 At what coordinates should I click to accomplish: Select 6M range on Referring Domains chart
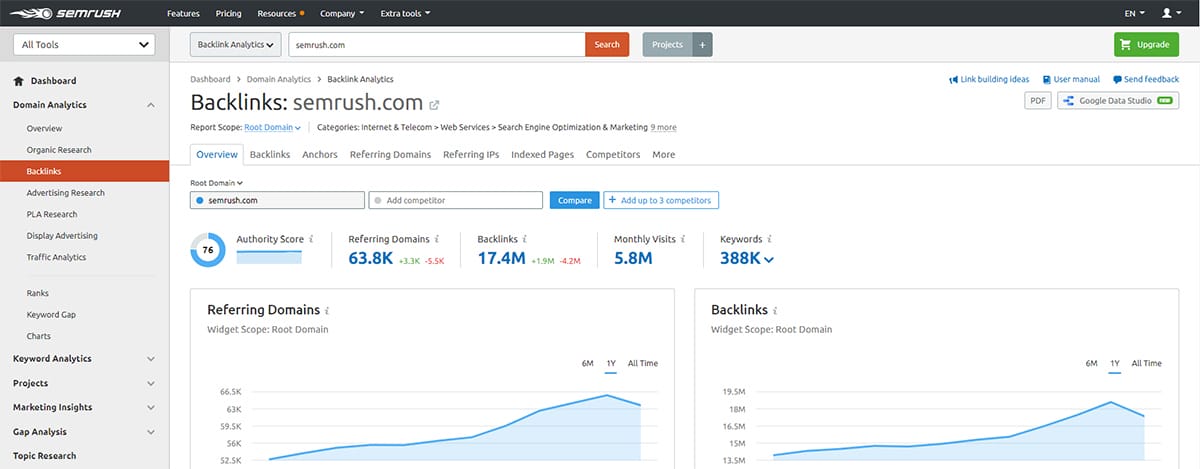[588, 363]
